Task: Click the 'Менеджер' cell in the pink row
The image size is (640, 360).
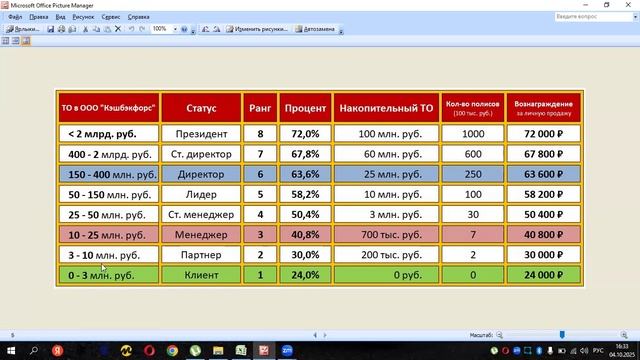Action: [x=201, y=235]
